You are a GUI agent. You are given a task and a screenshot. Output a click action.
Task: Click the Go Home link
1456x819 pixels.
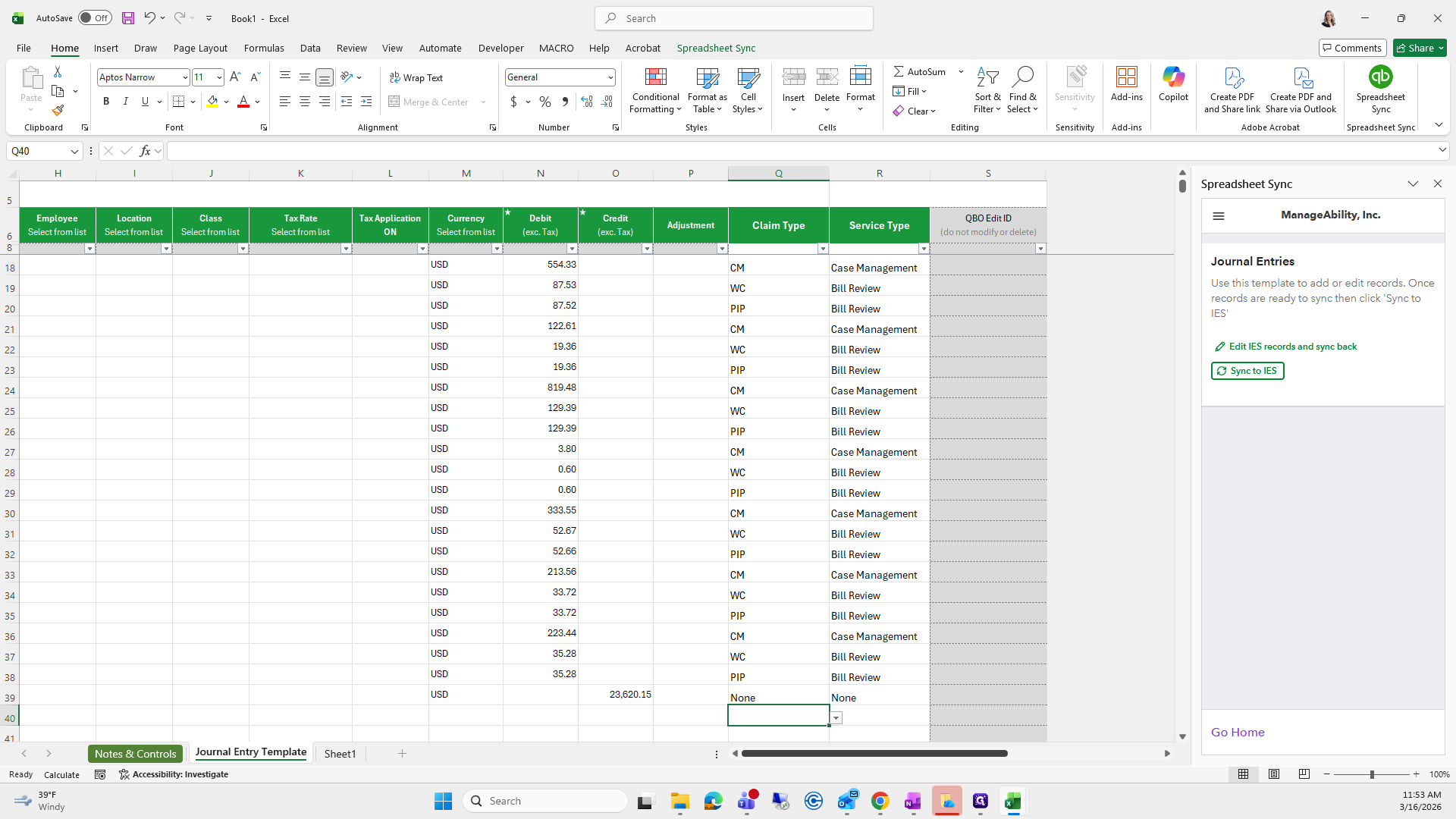pyautogui.click(x=1237, y=732)
